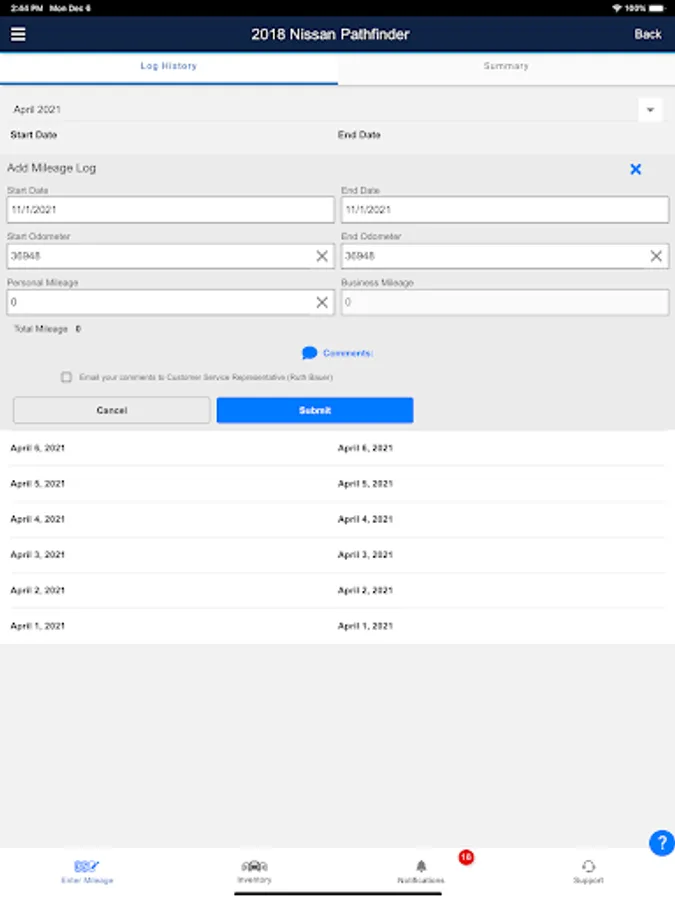Image resolution: width=675 pixels, height=900 pixels.
Task: Submit the mileage log
Action: [315, 410]
